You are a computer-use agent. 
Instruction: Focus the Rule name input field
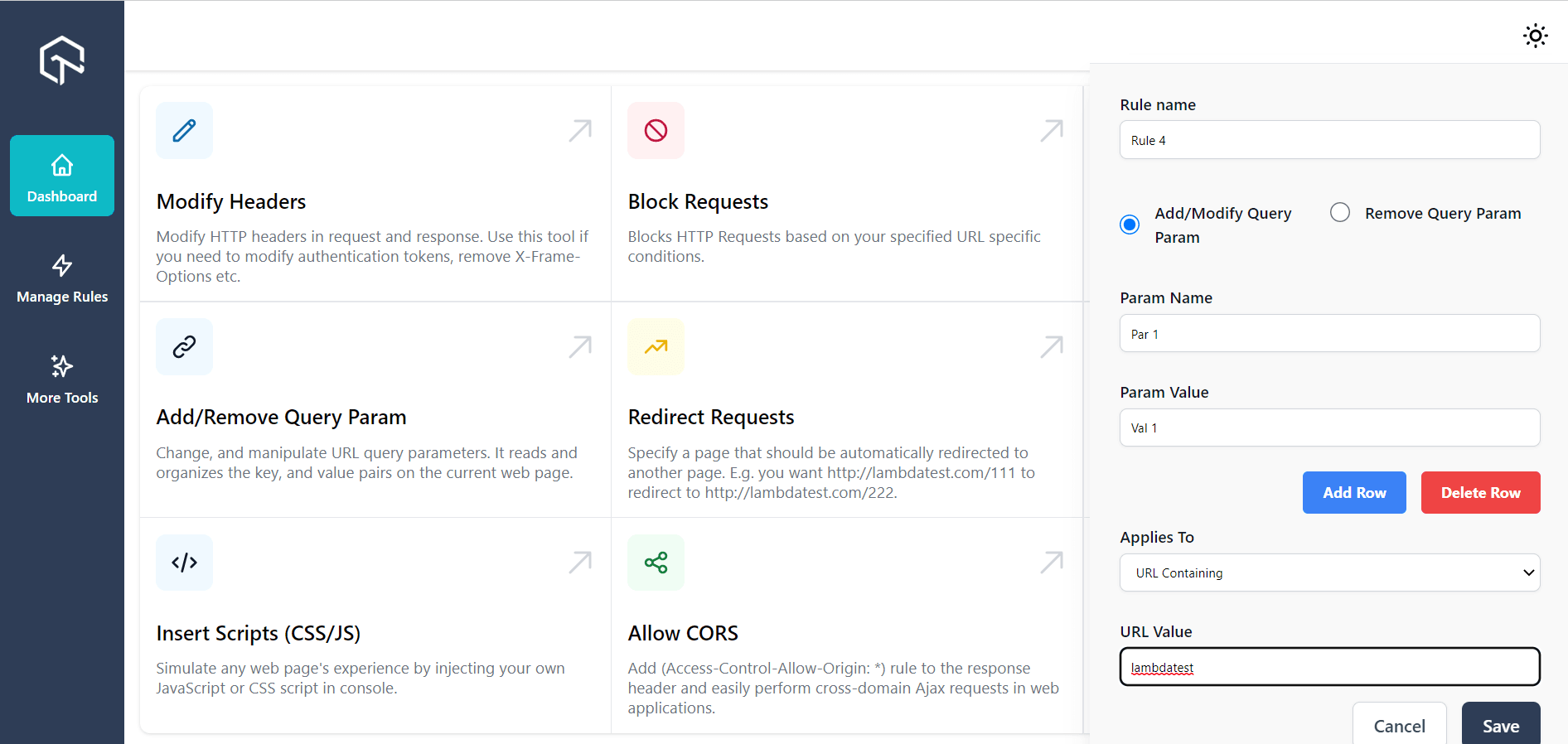[1329, 140]
